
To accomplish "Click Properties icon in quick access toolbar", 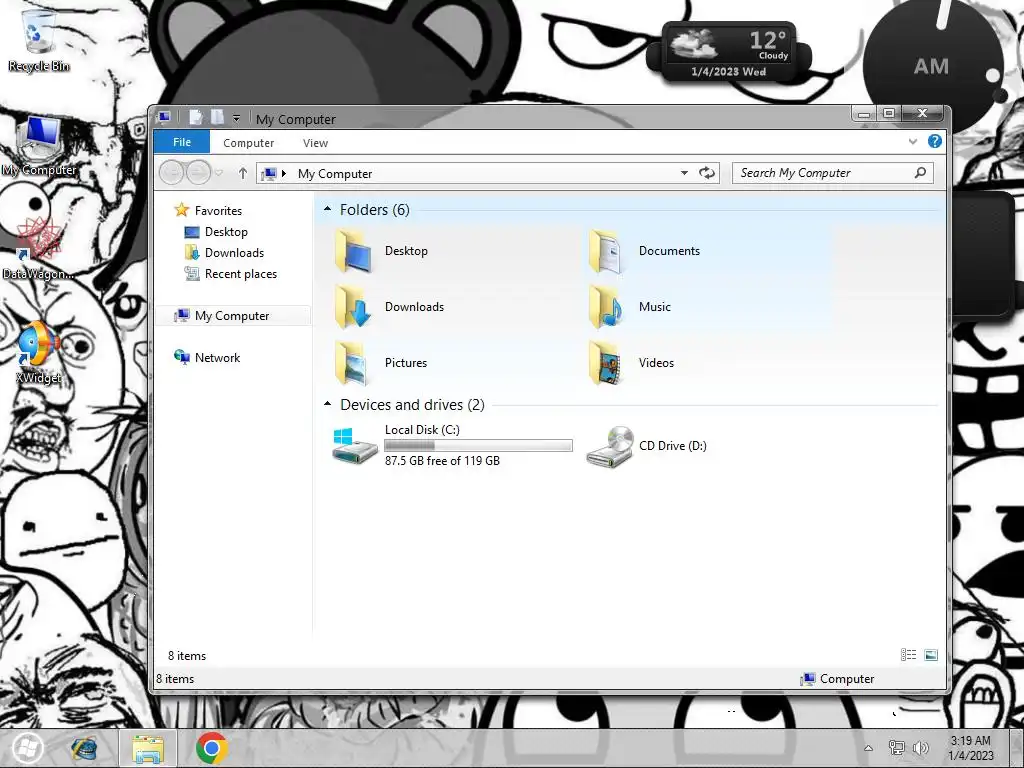I will (196, 118).
